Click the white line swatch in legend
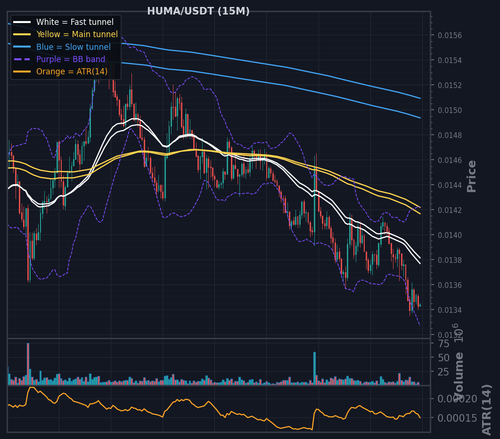The image size is (500, 439). pyautogui.click(x=22, y=22)
